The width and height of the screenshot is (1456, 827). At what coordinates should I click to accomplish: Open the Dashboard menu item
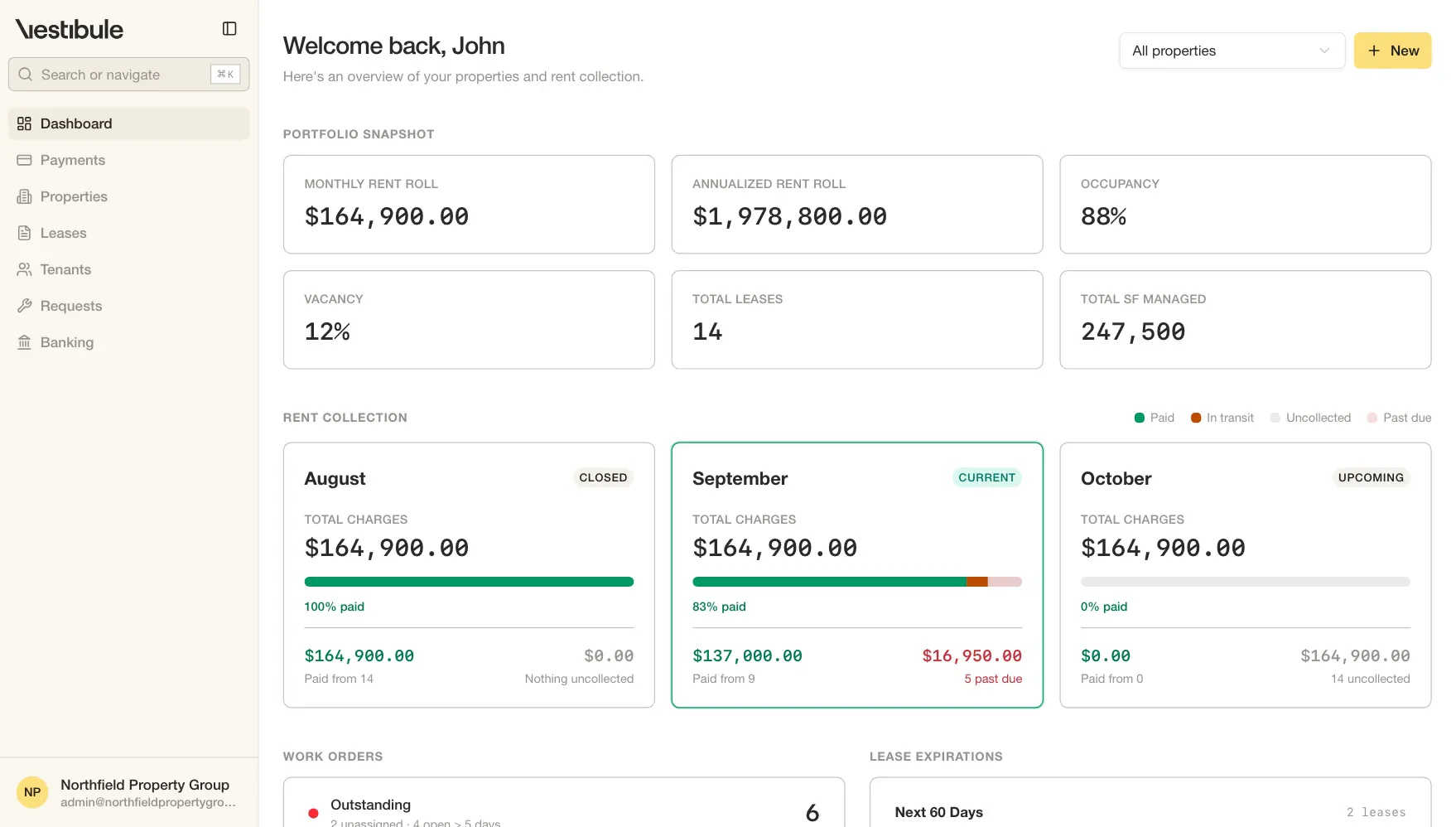pyautogui.click(x=129, y=123)
